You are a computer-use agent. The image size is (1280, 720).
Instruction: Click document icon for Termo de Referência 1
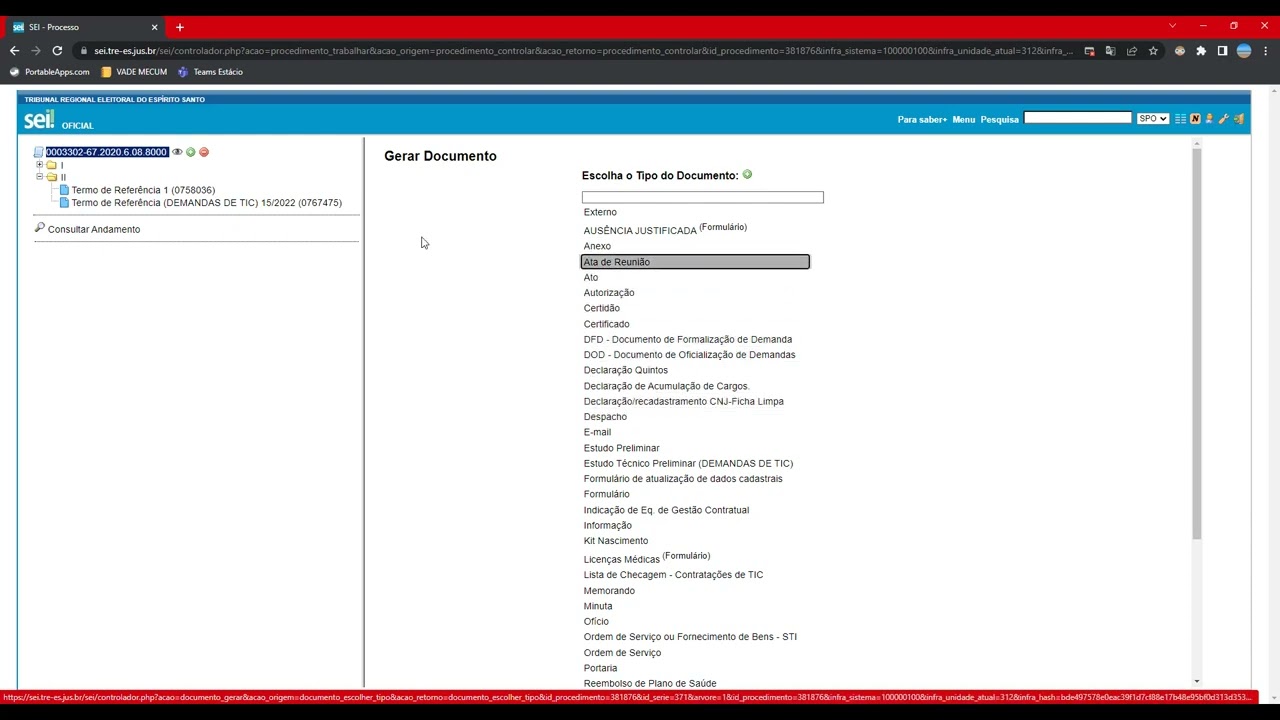pyautogui.click(x=64, y=190)
